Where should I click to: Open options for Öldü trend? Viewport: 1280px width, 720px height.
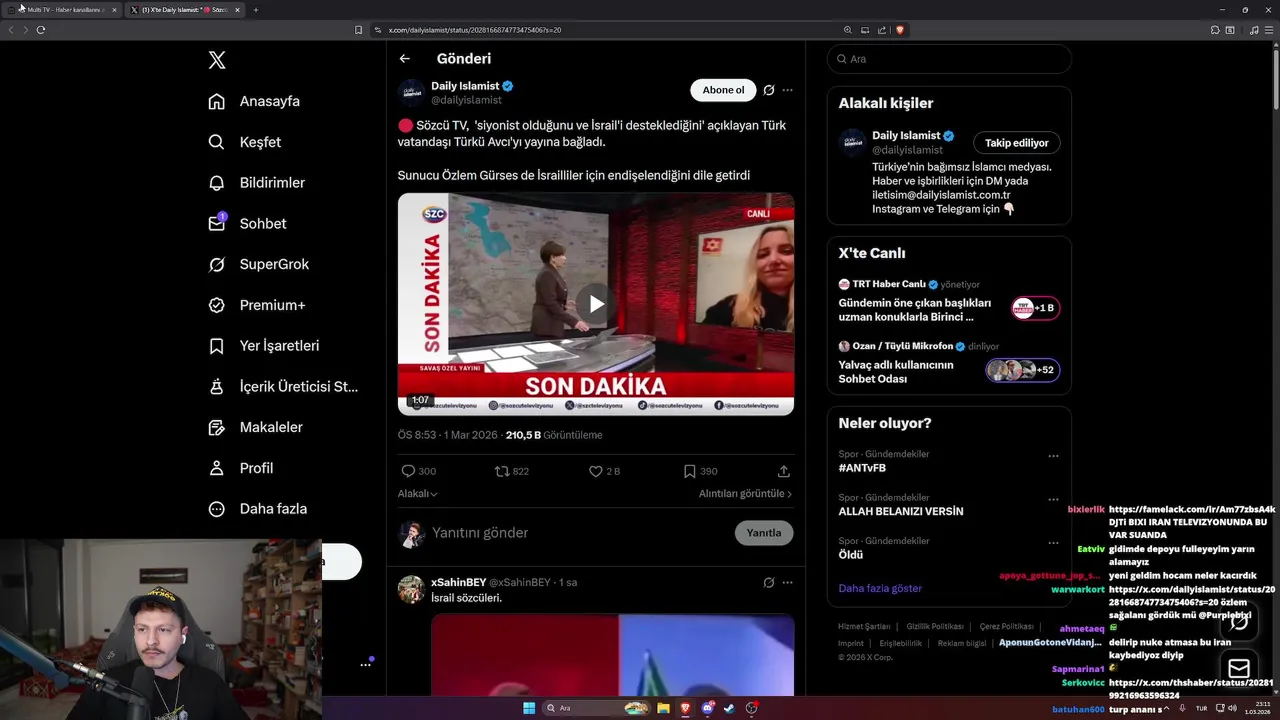point(1053,543)
